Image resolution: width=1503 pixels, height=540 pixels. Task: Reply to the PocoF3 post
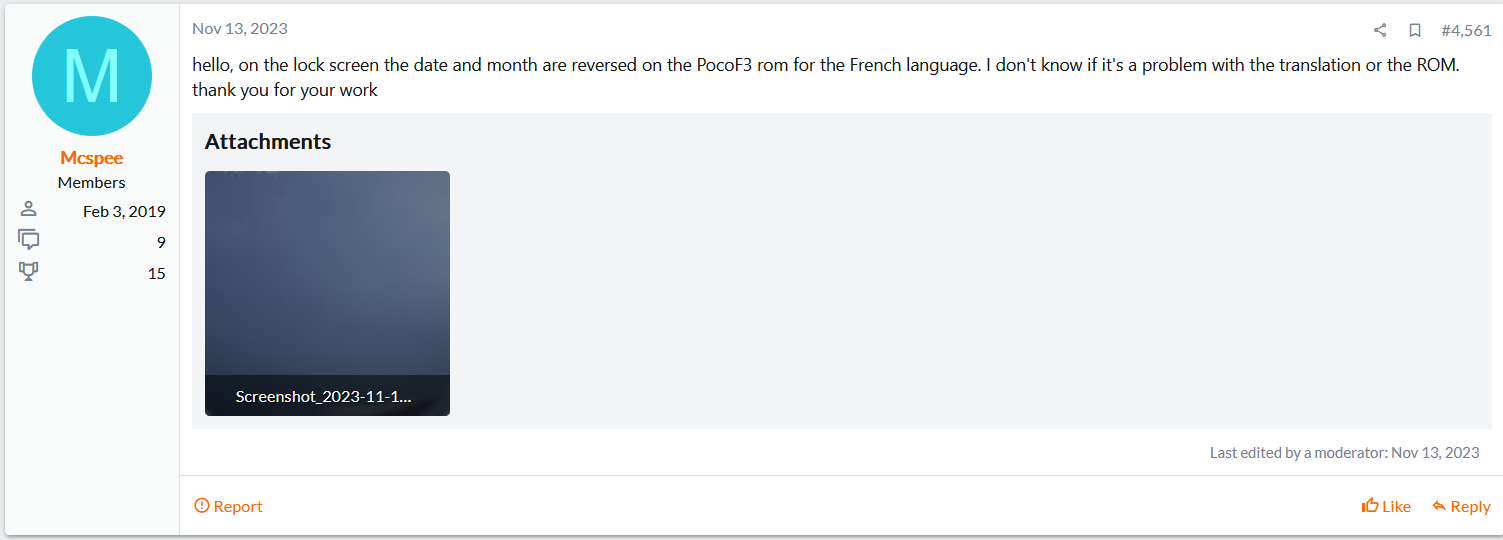tap(1461, 506)
